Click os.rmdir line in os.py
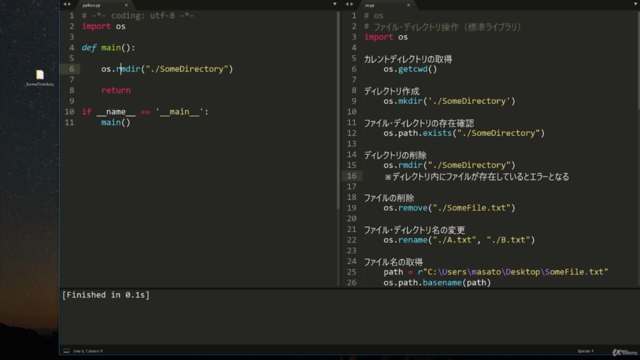The width and height of the screenshot is (640, 360). [449, 165]
